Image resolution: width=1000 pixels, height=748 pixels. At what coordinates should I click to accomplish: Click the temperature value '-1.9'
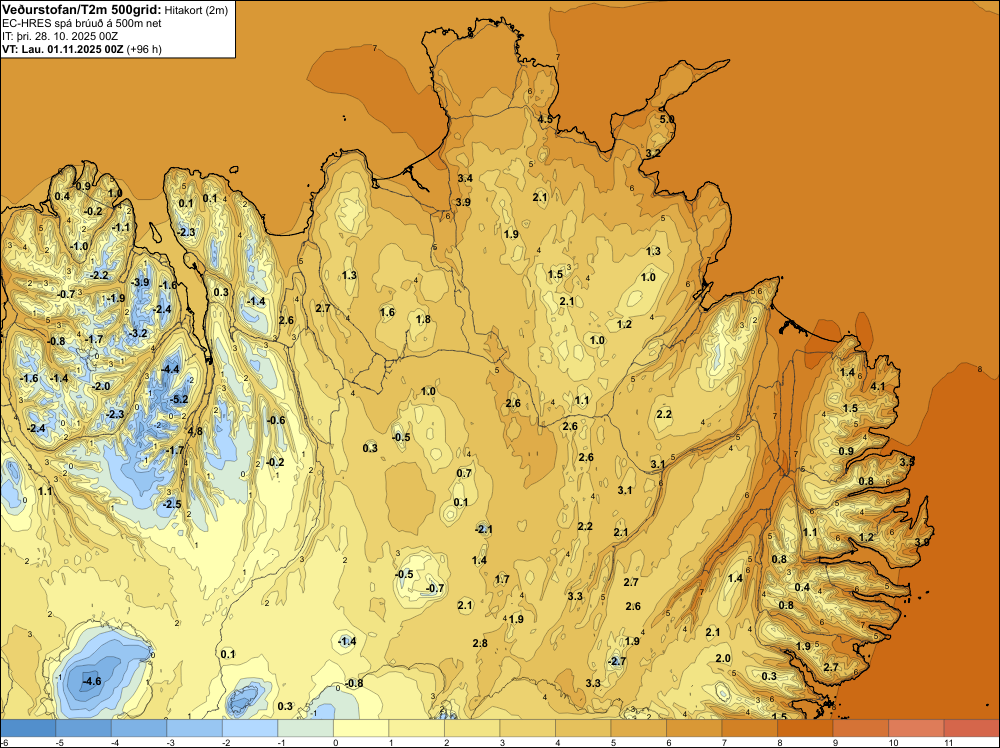pyautogui.click(x=116, y=298)
